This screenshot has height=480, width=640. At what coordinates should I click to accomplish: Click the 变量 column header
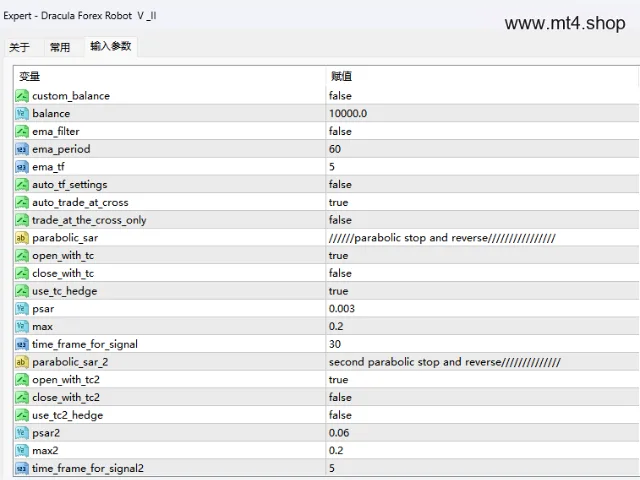coord(29,76)
